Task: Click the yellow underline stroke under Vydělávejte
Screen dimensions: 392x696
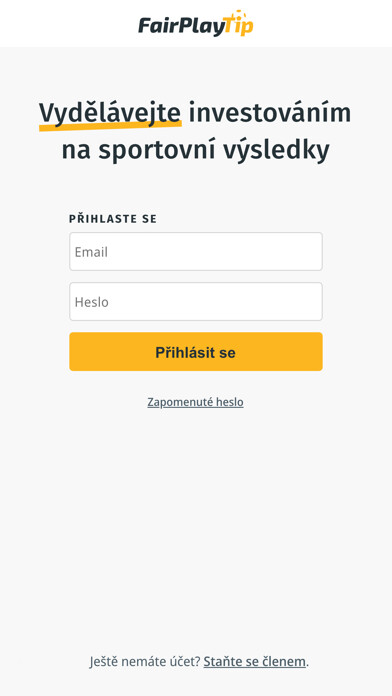Action: (x=110, y=126)
